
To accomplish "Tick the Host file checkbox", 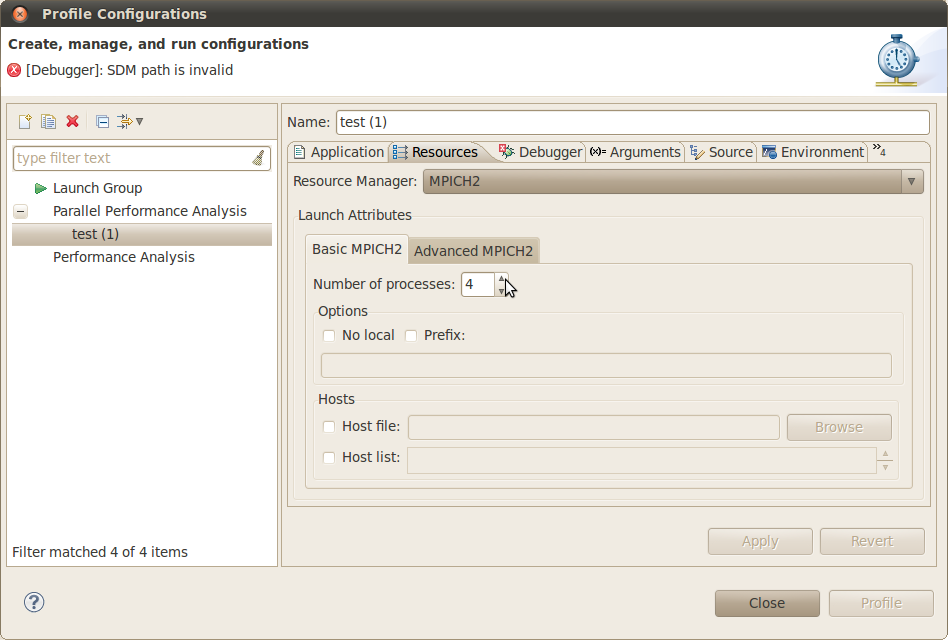I will point(329,427).
